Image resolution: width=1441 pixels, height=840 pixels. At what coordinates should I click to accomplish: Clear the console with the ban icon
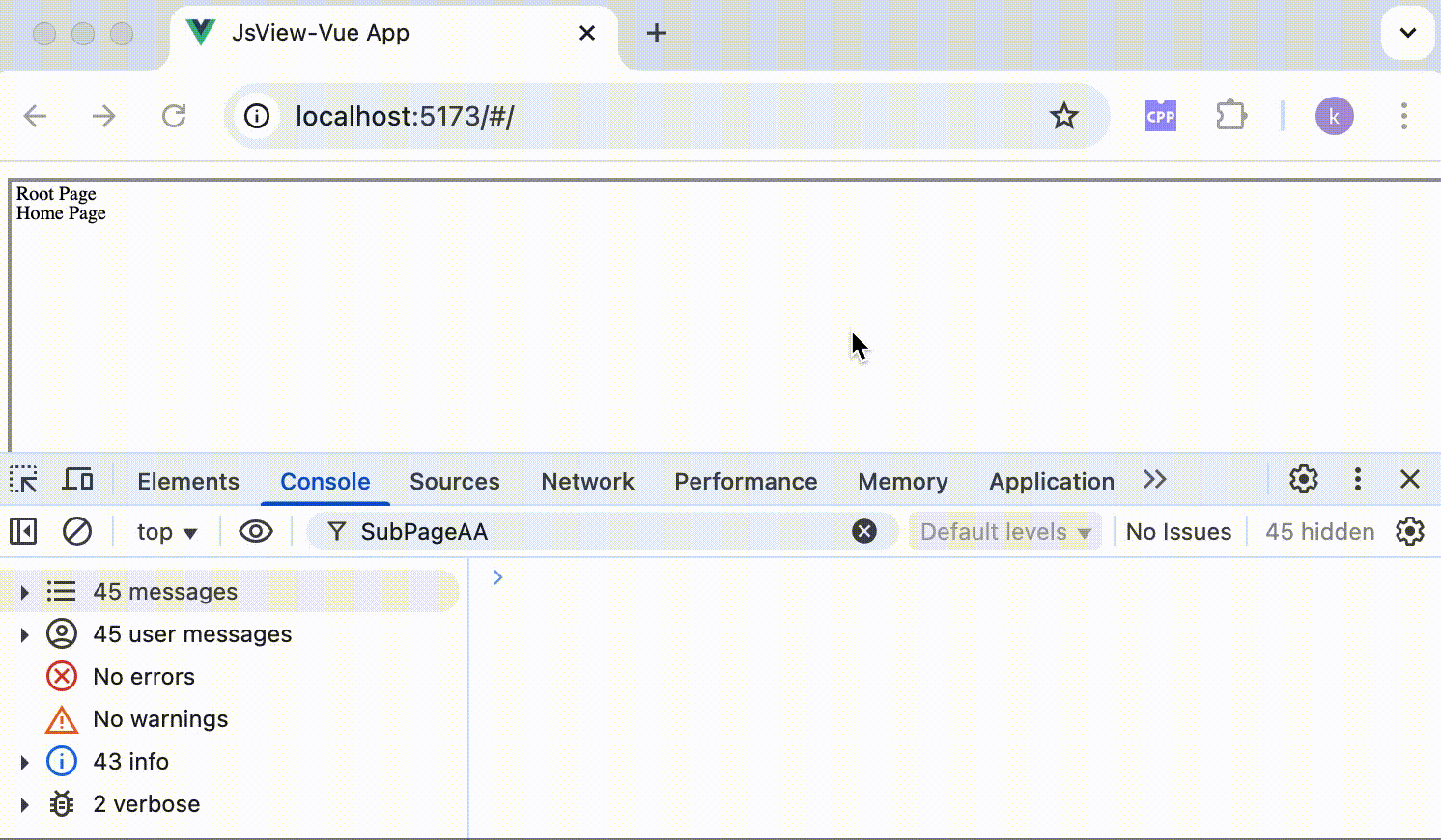click(77, 531)
